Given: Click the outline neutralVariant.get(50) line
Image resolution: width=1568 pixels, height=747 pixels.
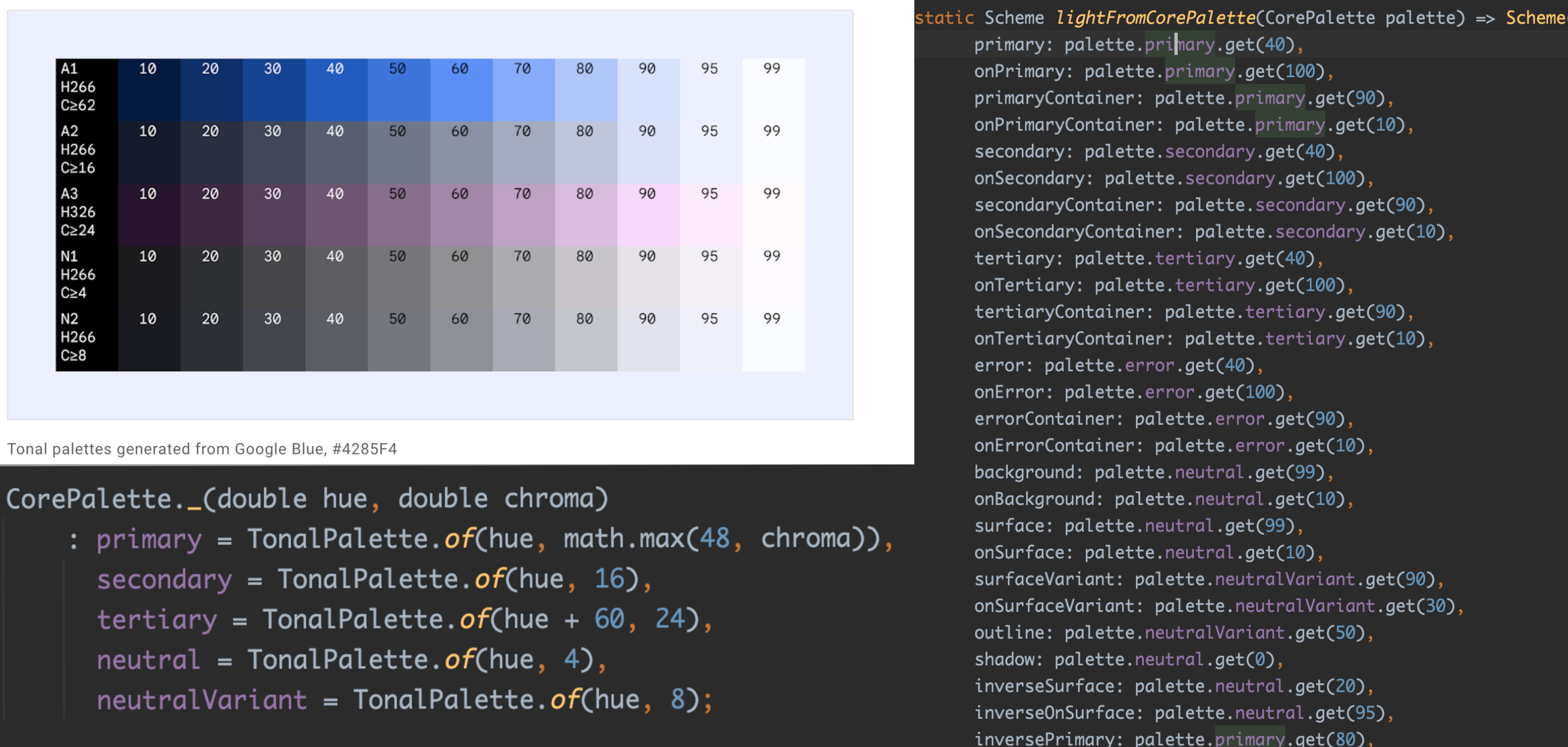Looking at the screenshot, I should tap(1174, 633).
